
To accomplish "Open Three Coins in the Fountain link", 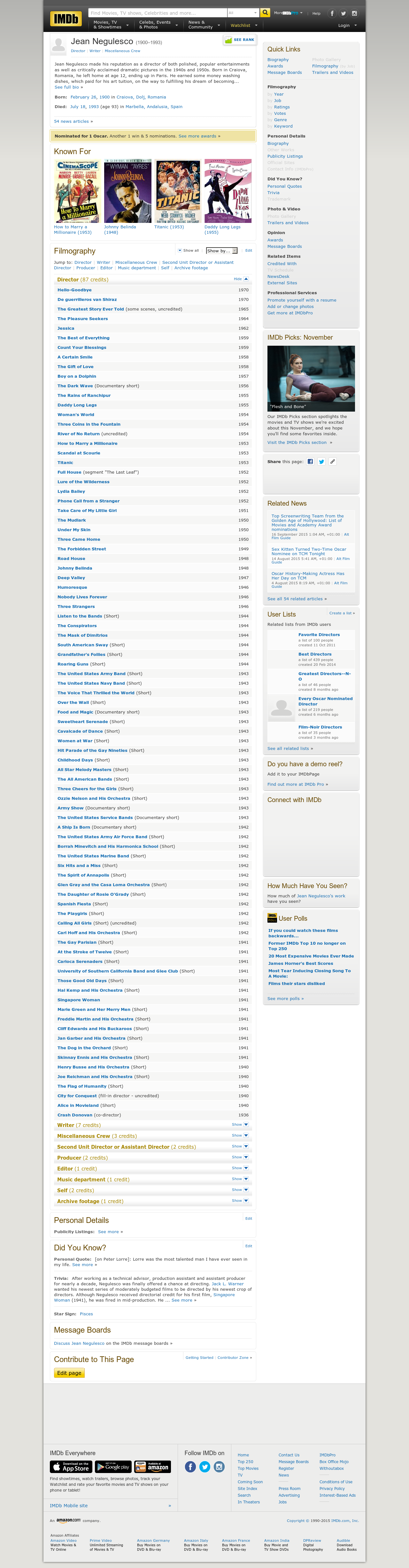I will [x=89, y=425].
